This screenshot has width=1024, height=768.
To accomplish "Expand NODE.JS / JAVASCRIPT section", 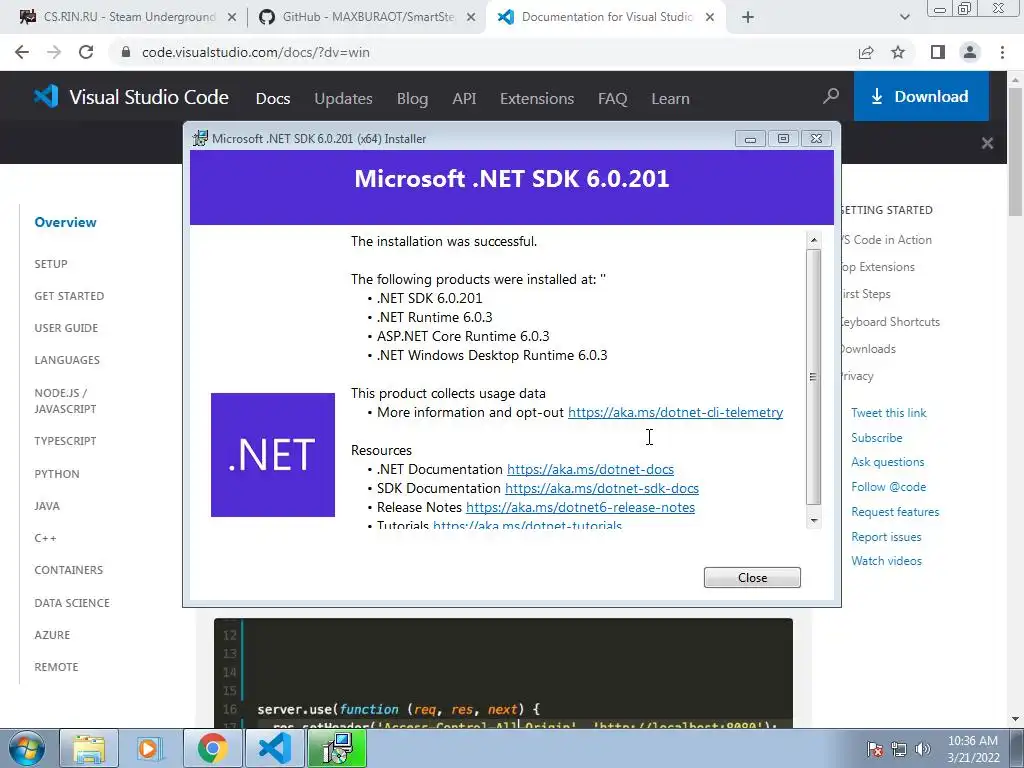I will coord(65,400).
